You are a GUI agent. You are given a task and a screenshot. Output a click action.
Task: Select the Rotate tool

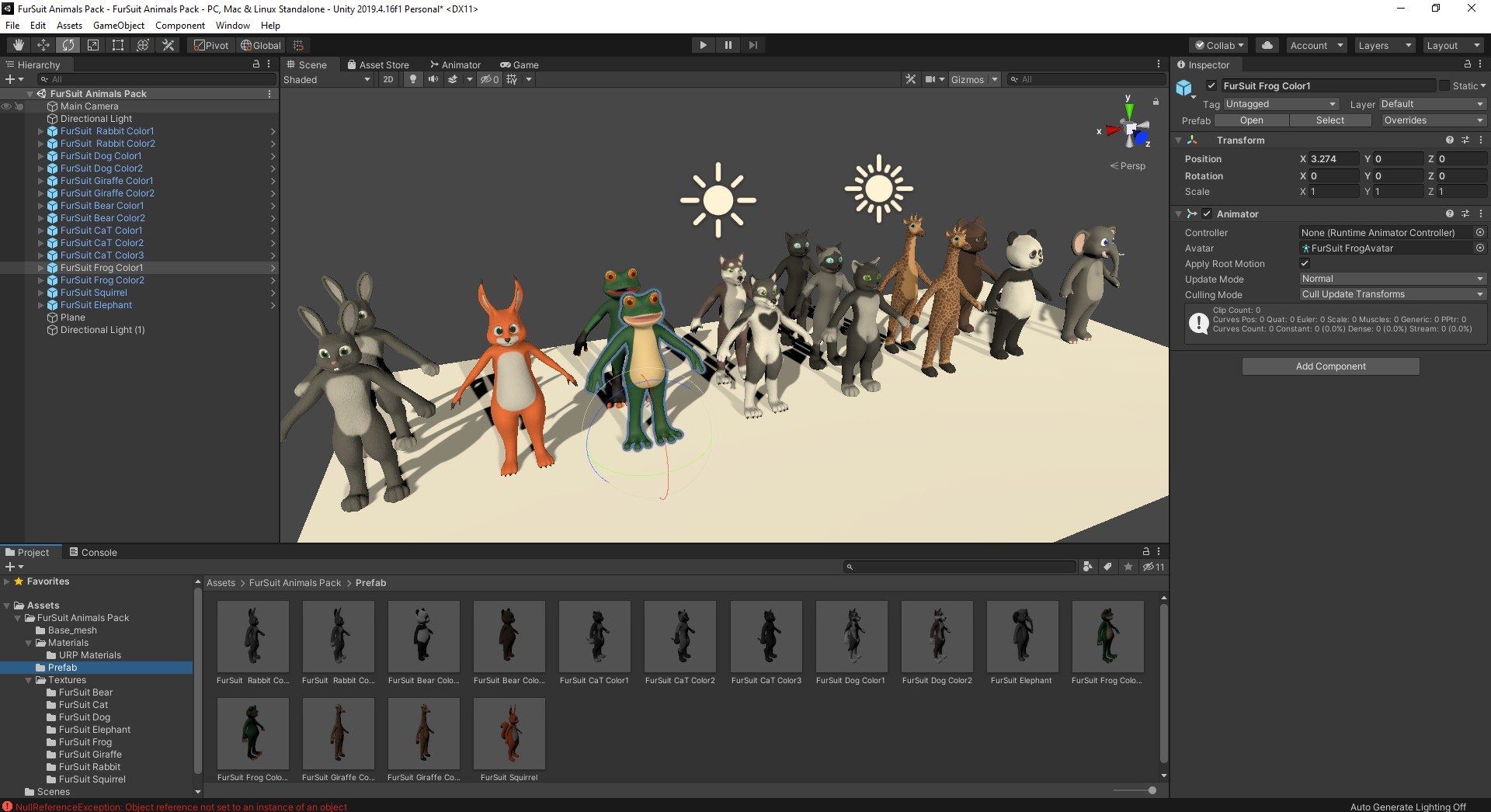(x=68, y=45)
